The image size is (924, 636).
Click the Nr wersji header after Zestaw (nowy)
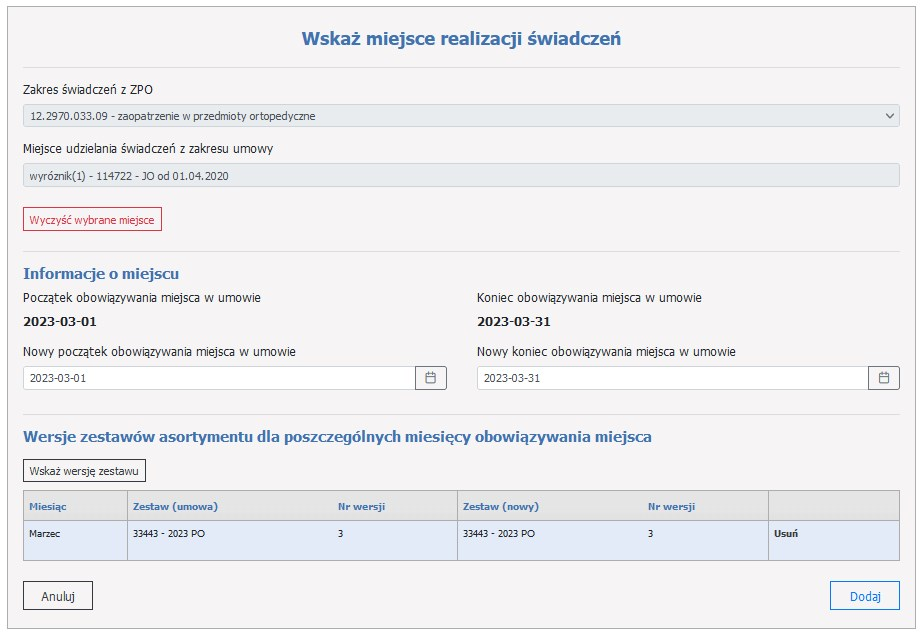[x=671, y=506]
